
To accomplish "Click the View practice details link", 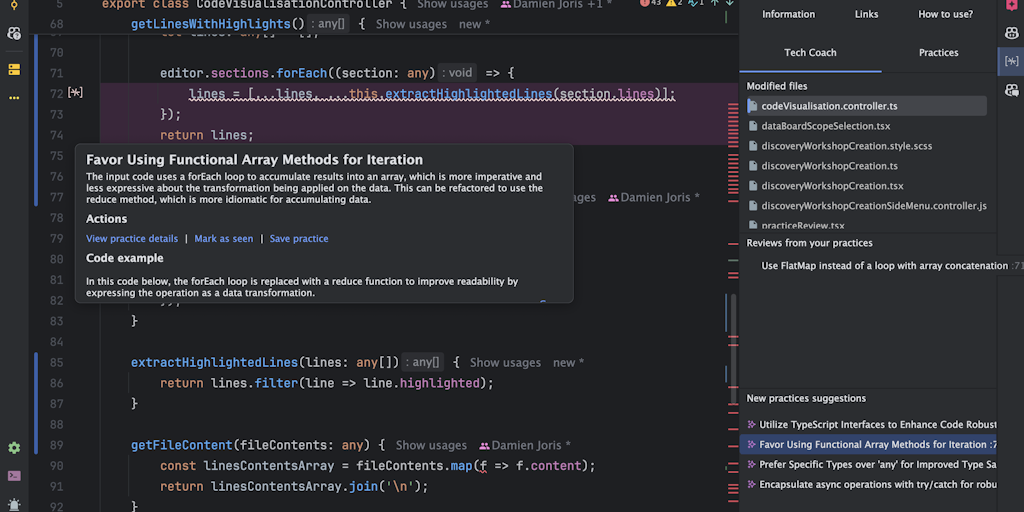I will pos(132,239).
